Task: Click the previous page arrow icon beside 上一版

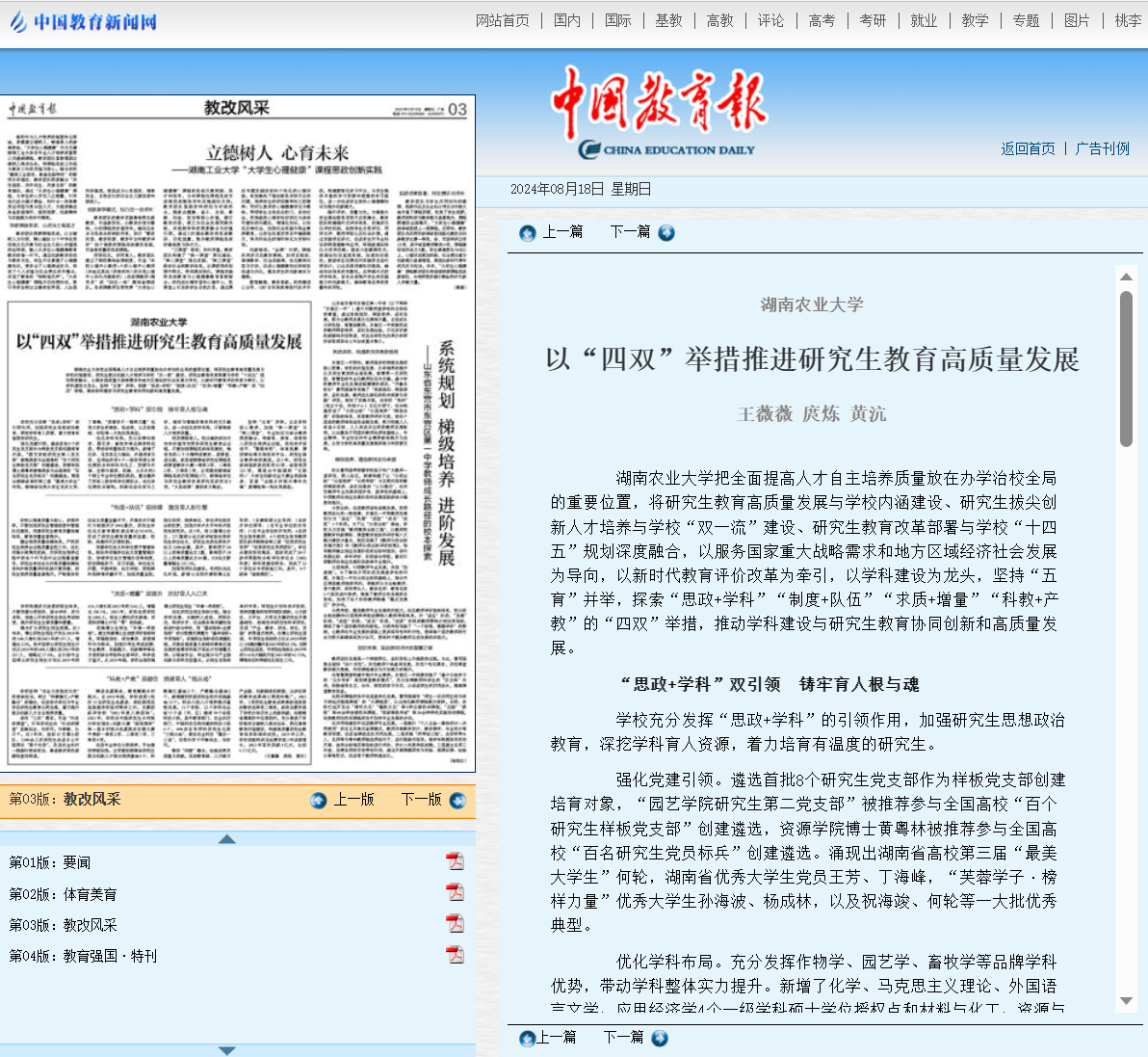Action: click(x=319, y=801)
